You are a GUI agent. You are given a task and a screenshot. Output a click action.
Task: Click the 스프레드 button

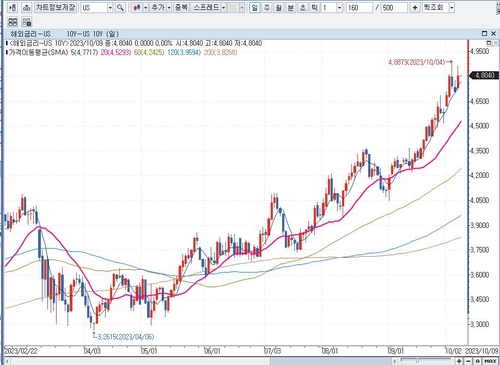click(206, 7)
